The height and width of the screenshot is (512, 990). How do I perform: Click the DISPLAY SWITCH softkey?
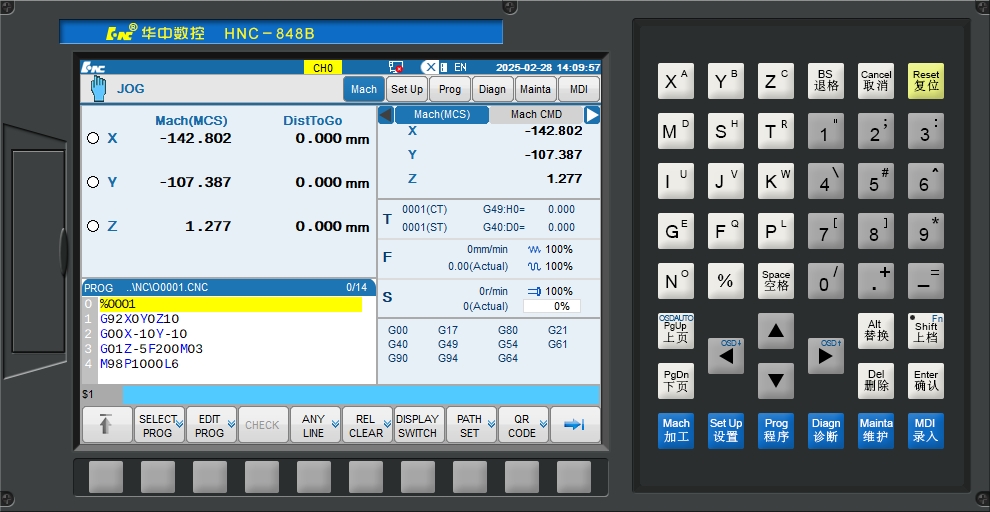(x=417, y=425)
